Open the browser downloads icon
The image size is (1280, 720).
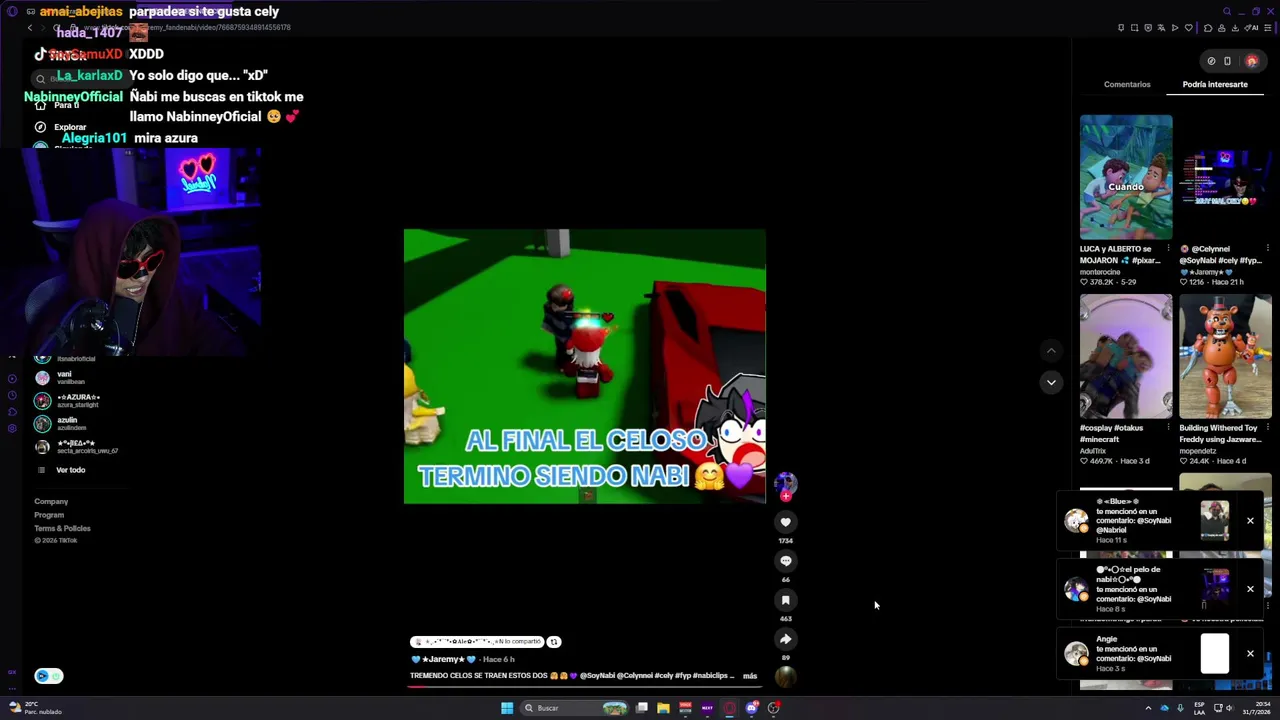[x=1236, y=28]
